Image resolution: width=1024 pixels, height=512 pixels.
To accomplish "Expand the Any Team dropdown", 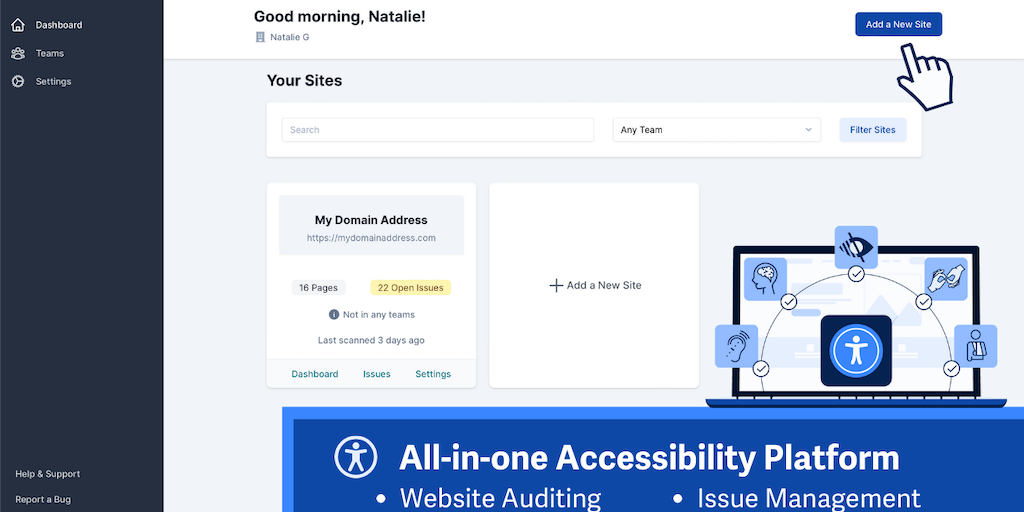I will pos(716,130).
